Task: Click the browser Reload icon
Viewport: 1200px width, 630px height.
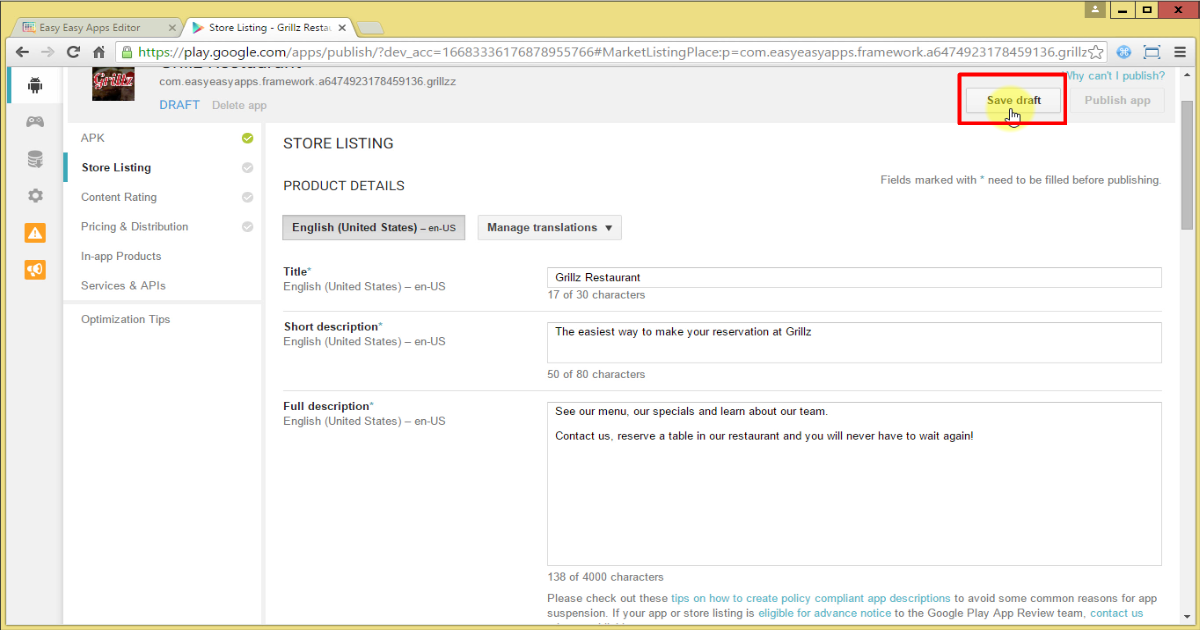Action: click(73, 52)
